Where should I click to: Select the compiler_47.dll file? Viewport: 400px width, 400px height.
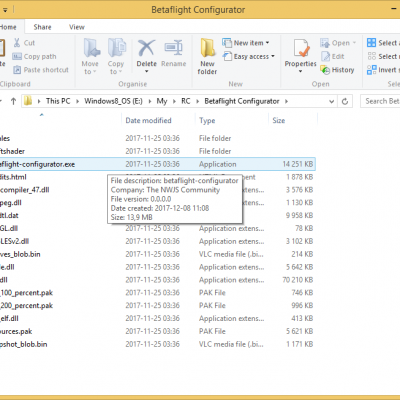(x=25, y=190)
